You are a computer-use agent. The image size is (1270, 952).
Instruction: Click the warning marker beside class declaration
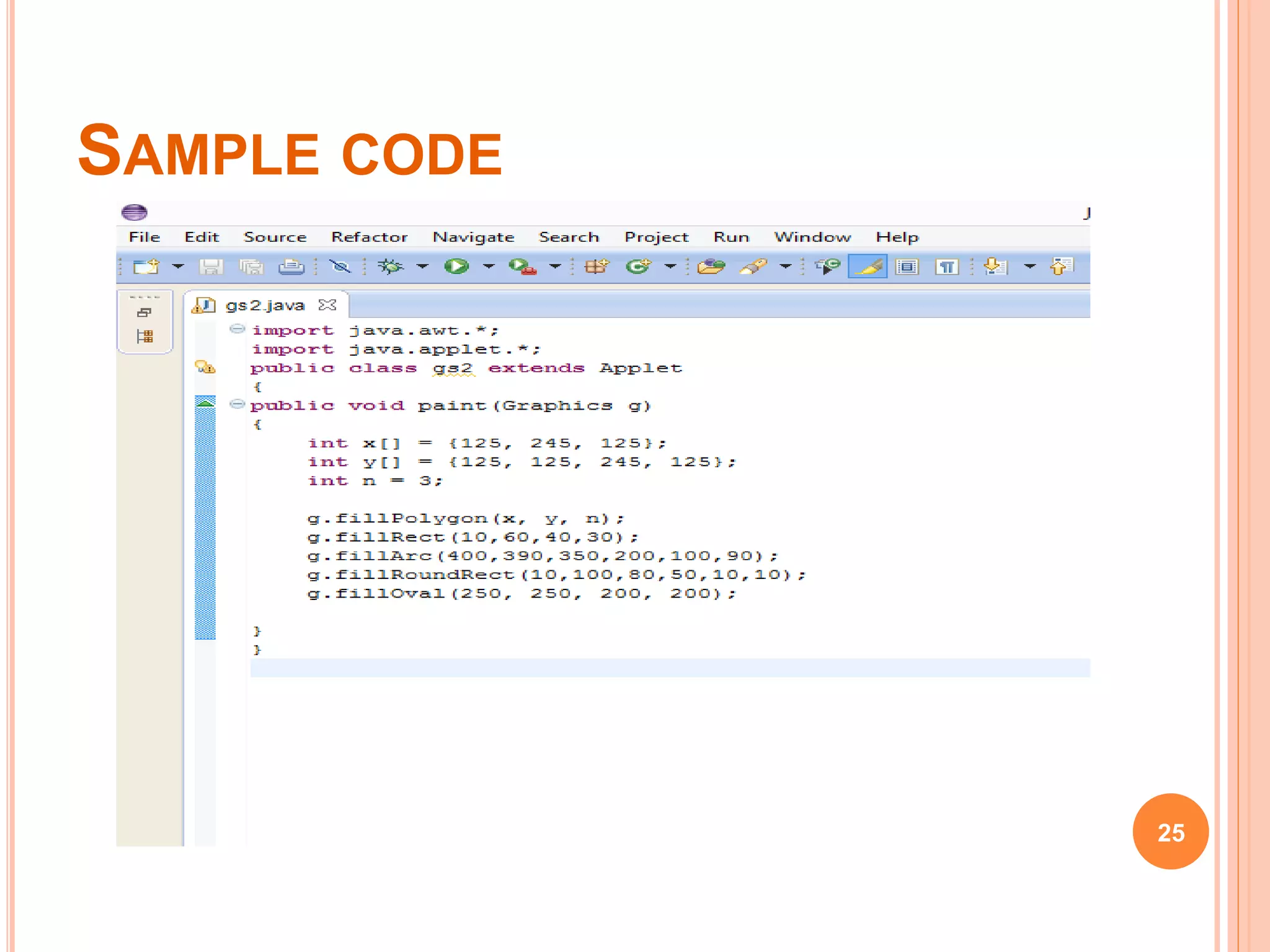205,367
